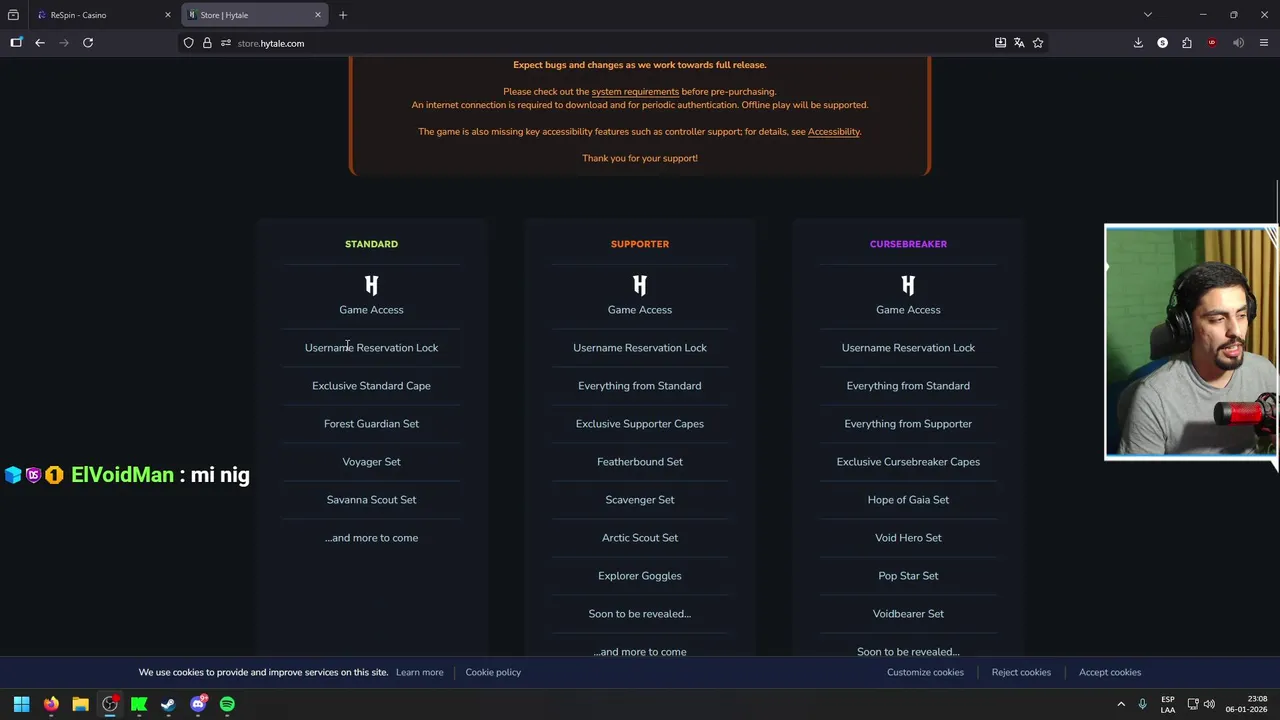
Task: Click the Hytale logo under CURSEBREAKER
Action: [908, 286]
